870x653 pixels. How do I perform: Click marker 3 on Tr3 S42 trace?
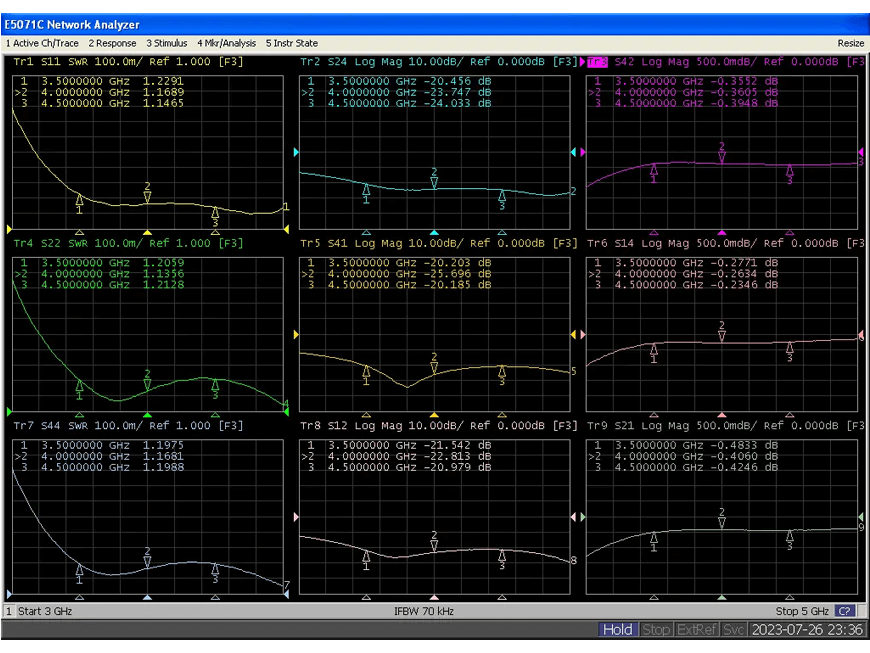[x=790, y=171]
